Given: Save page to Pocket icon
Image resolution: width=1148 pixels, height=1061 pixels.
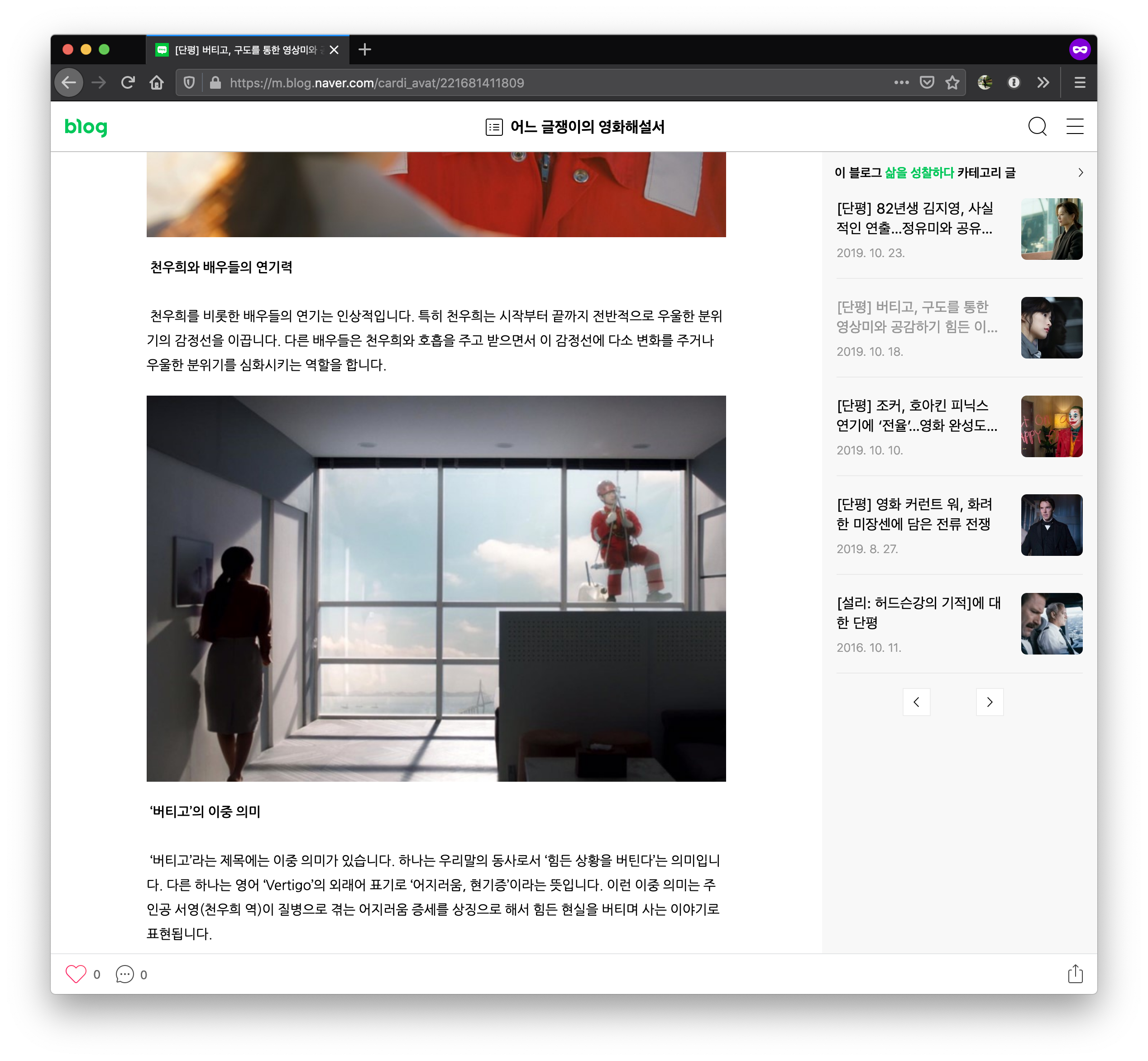Looking at the screenshot, I should click(x=926, y=83).
